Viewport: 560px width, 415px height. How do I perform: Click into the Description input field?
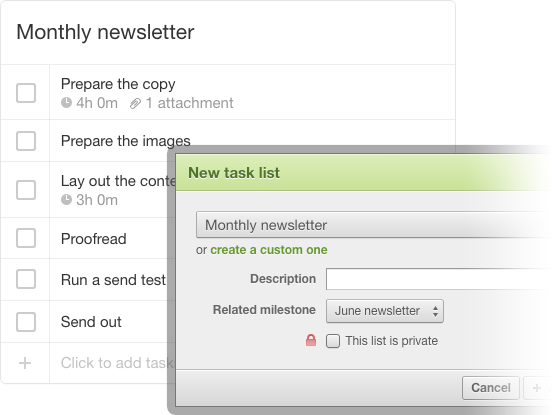click(438, 279)
